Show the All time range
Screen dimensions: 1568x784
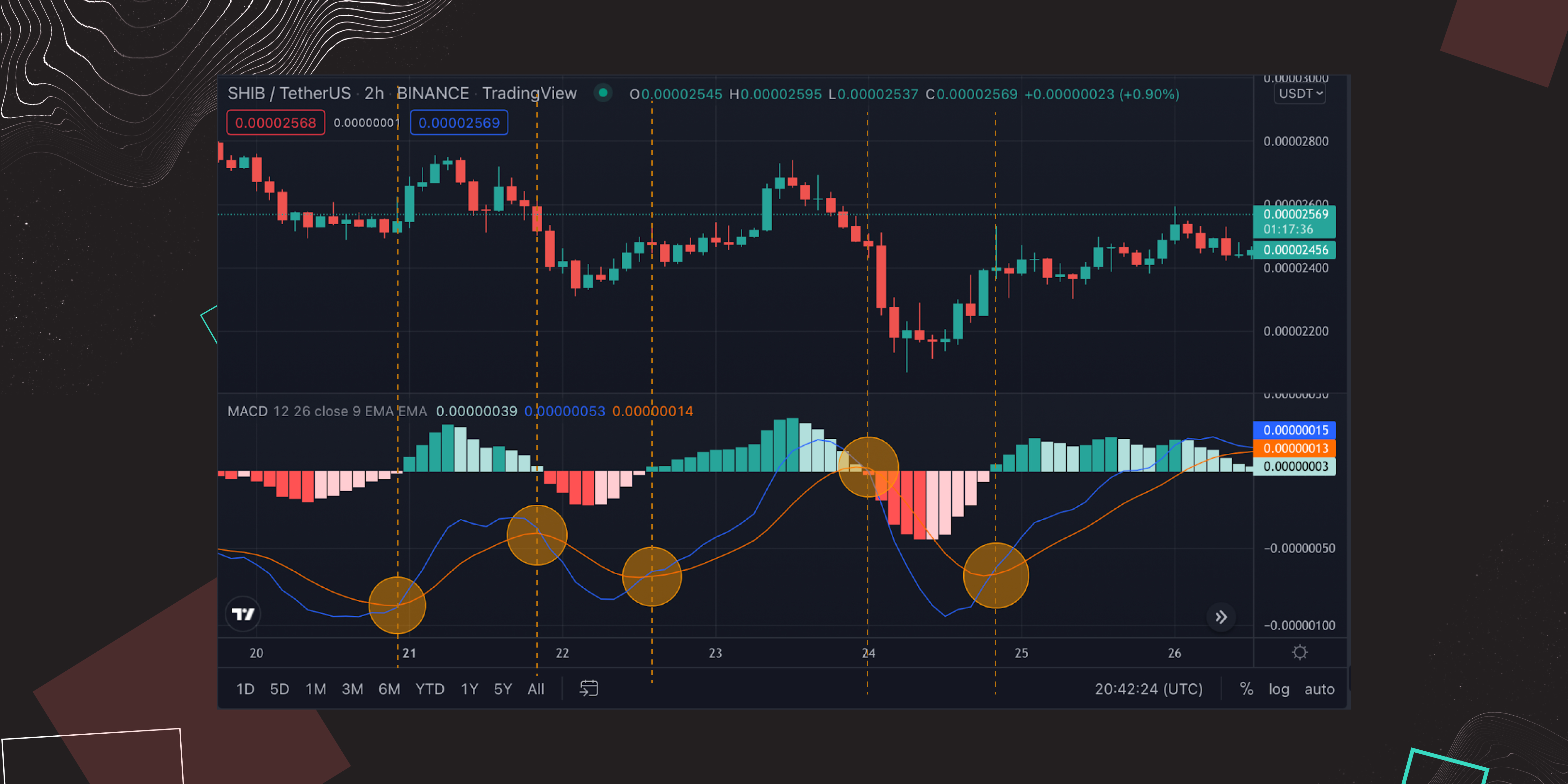(536, 689)
